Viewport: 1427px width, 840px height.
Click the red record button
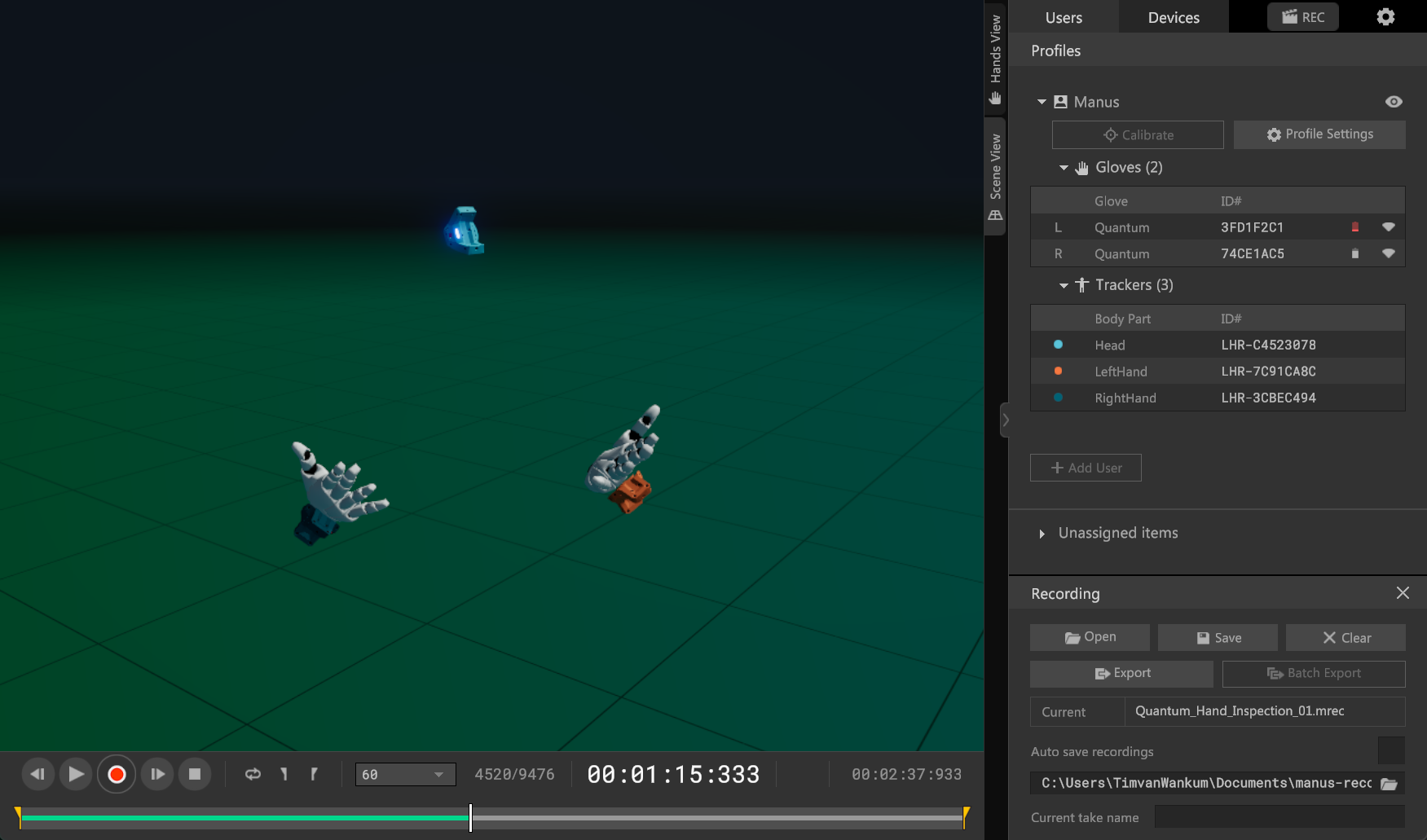pos(117,774)
